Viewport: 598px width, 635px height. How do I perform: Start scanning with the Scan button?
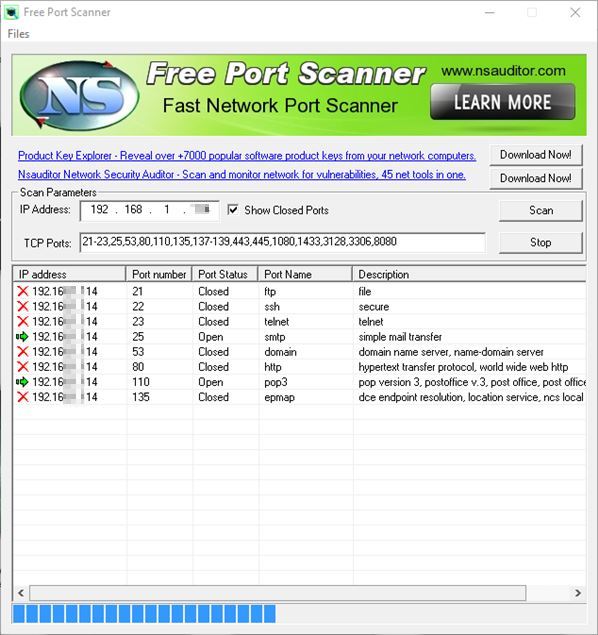(541, 211)
